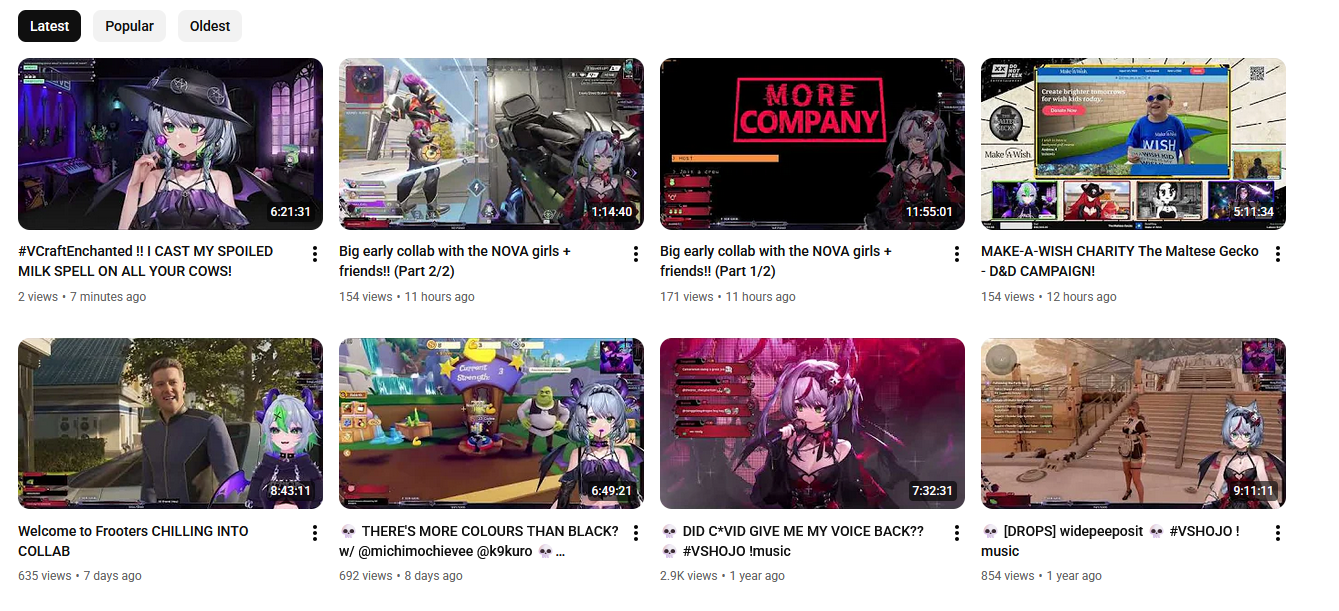Image resolution: width=1339 pixels, height=611 pixels.
Task: Open options menu for DID C*VID video
Action: click(x=956, y=534)
